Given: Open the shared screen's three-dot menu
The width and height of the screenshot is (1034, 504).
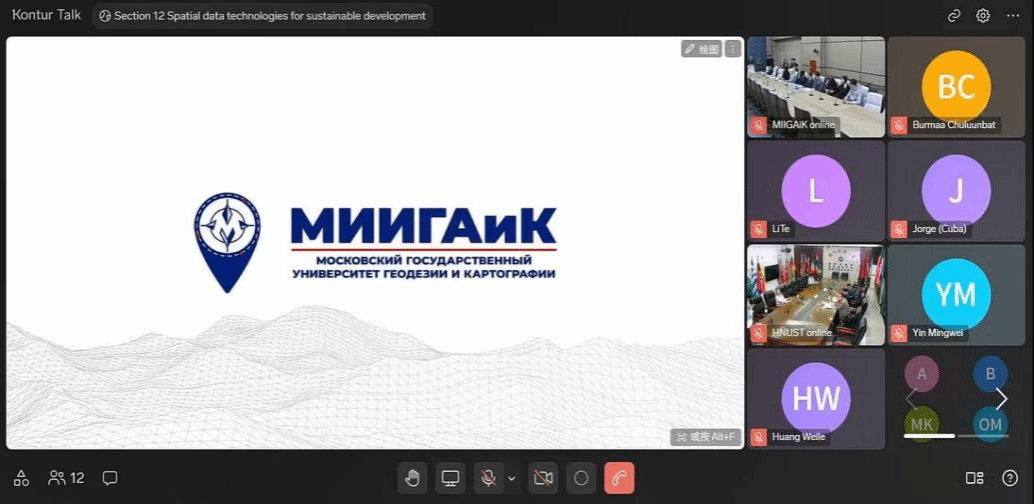Looking at the screenshot, I should (x=733, y=48).
